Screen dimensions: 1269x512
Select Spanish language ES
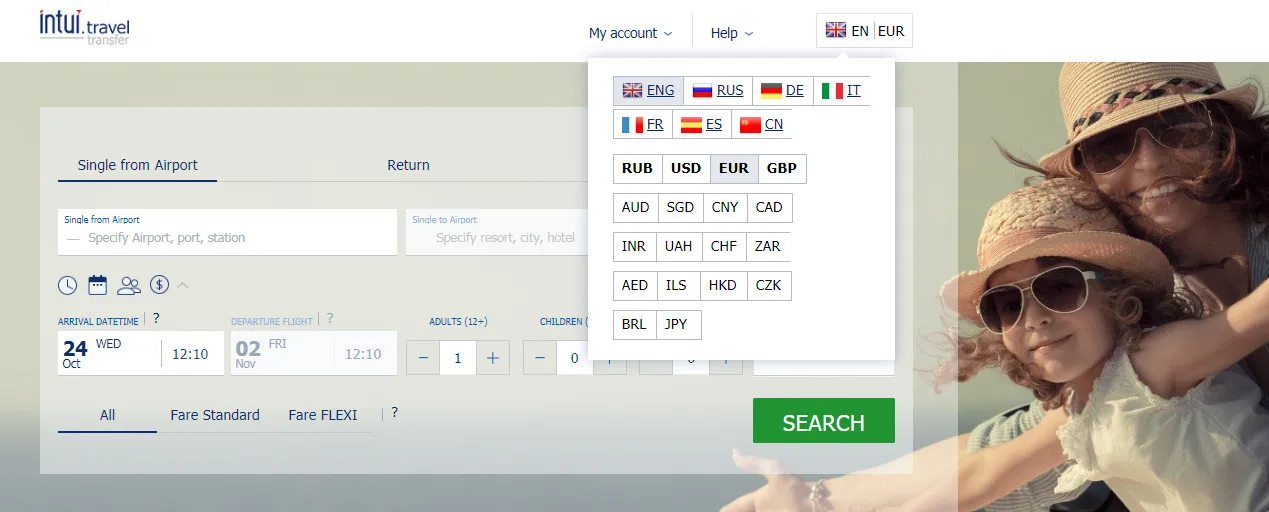(x=702, y=125)
